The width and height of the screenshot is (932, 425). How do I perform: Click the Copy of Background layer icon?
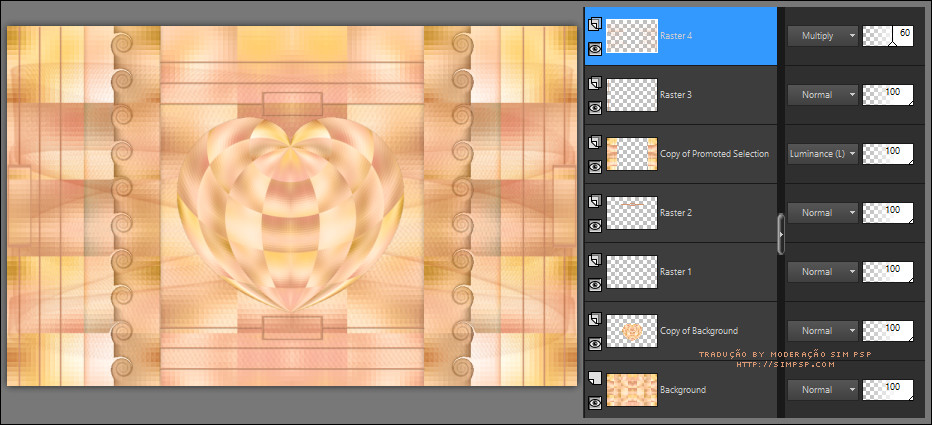595,320
